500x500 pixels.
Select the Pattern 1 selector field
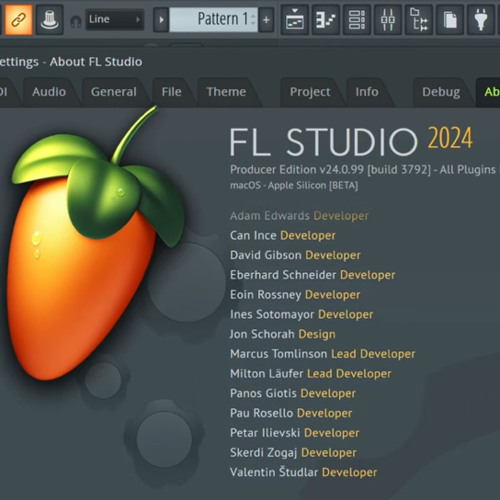213,20
